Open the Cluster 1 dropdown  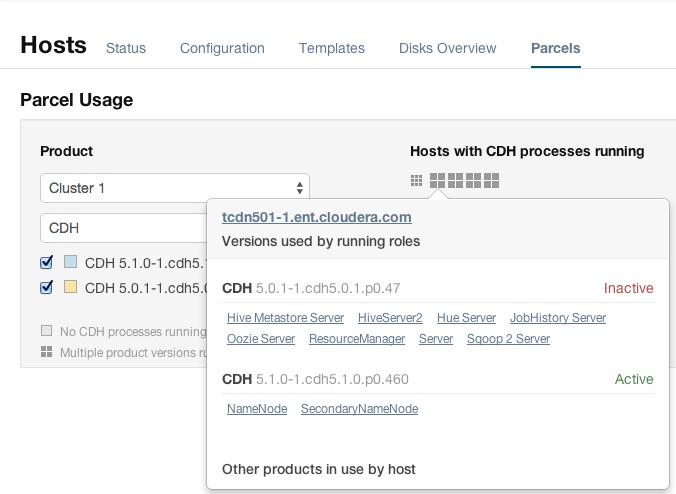(x=174, y=188)
